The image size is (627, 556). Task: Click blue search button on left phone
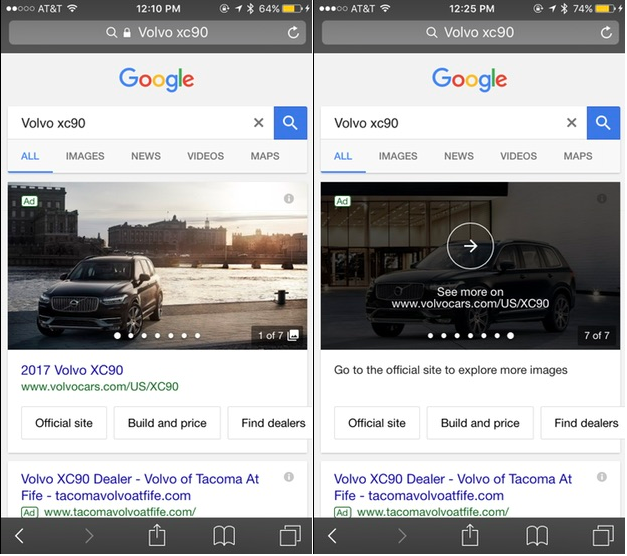(x=290, y=123)
